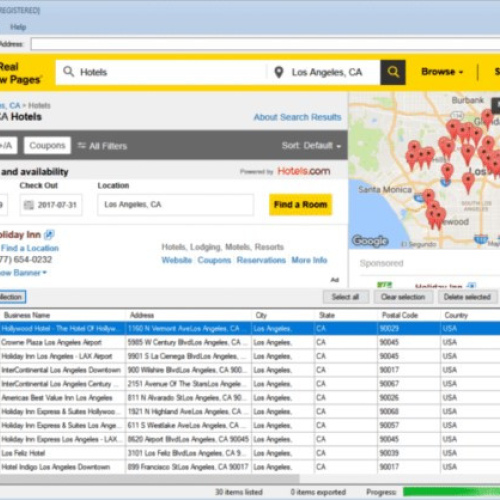Click the Coupons filter button
This screenshot has height=500, width=500.
click(47, 145)
